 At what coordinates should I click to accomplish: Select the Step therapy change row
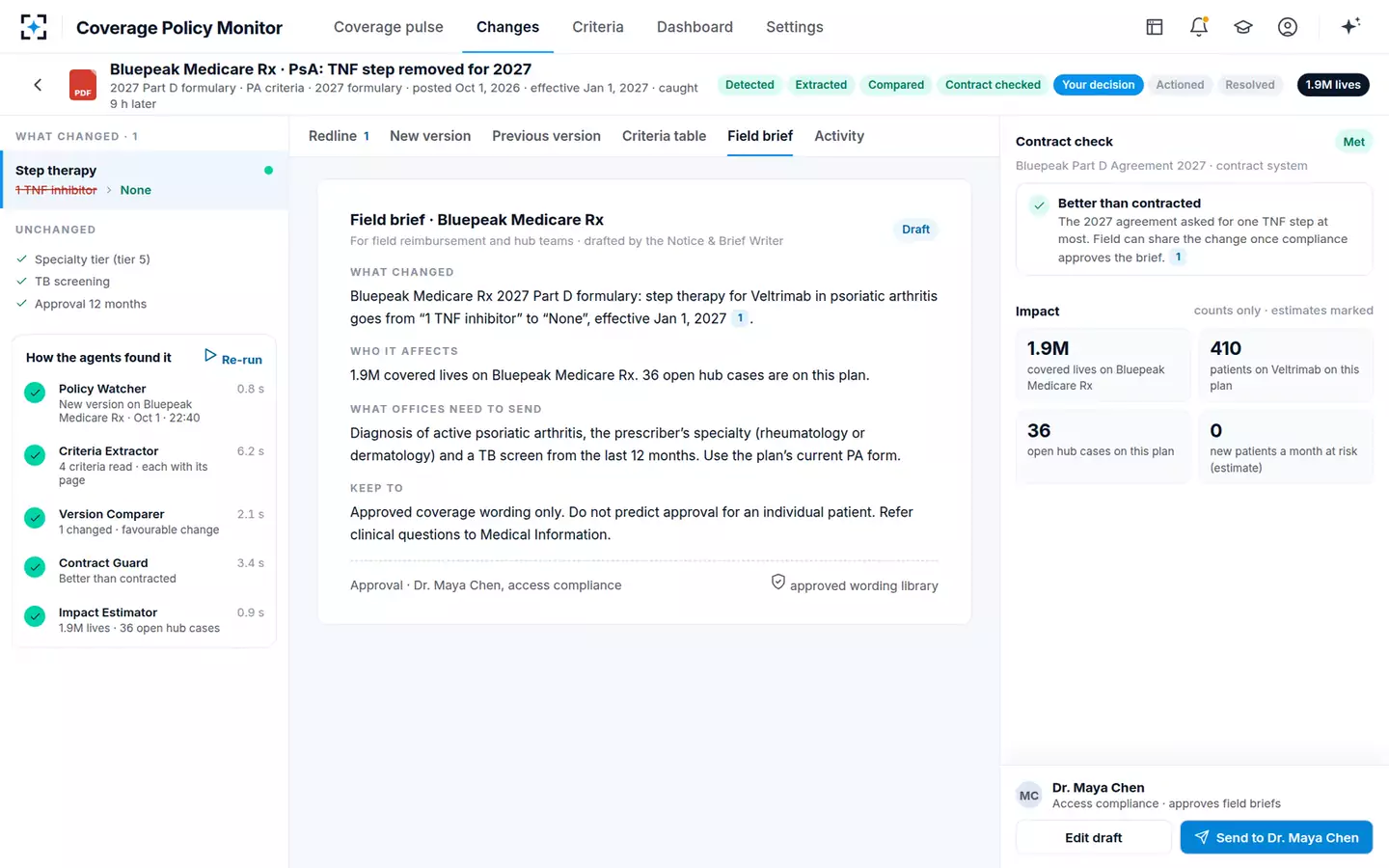tap(145, 179)
